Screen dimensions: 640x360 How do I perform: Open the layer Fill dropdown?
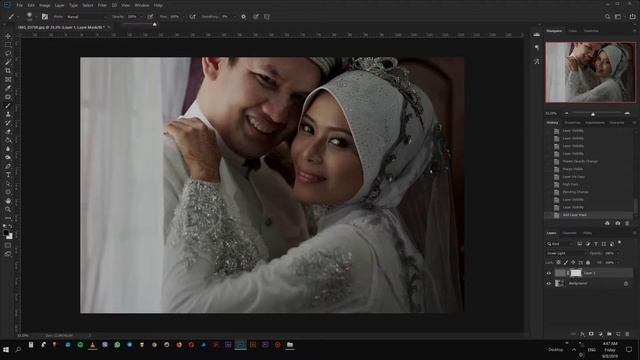pyautogui.click(x=618, y=262)
